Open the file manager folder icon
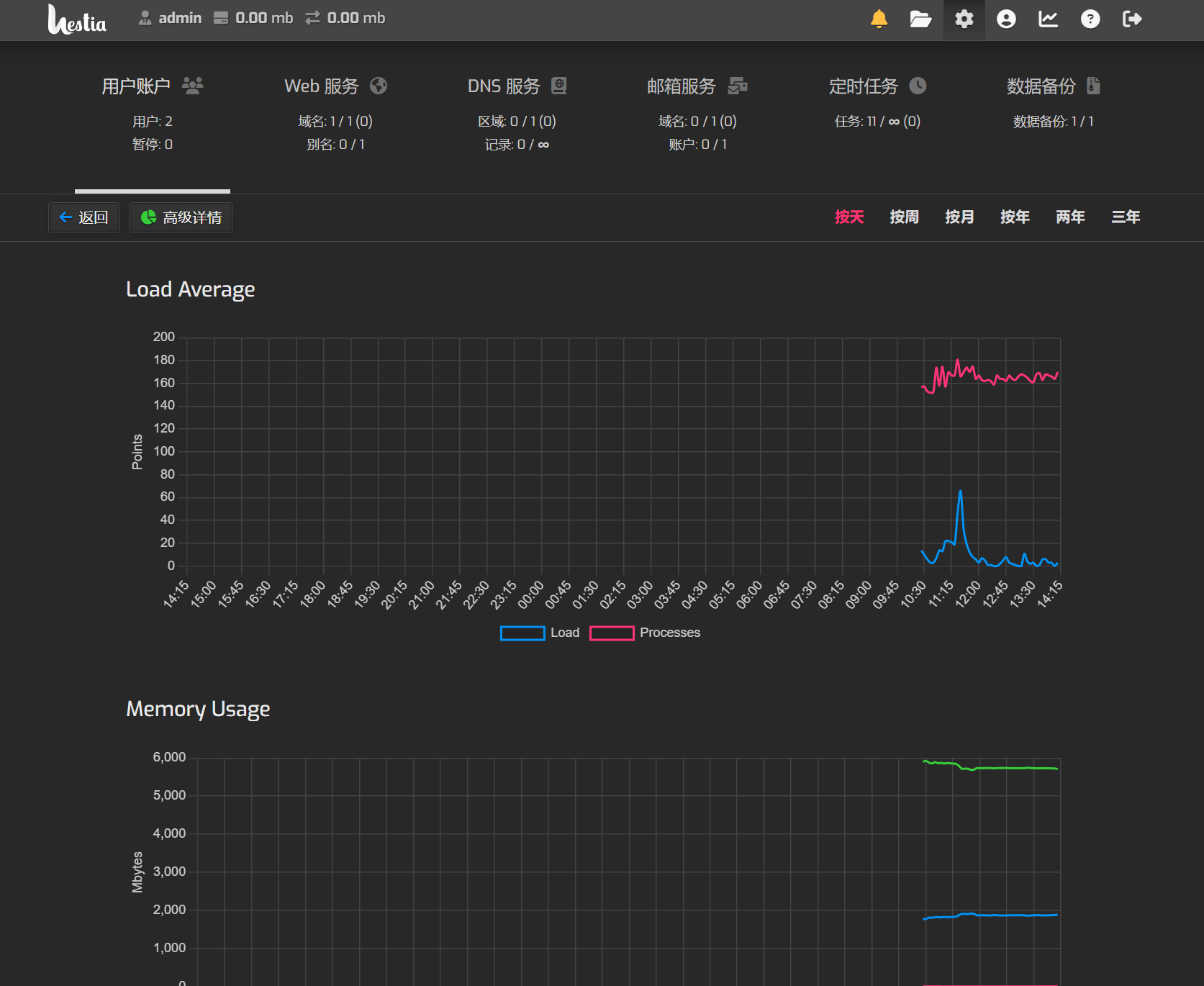 920,19
